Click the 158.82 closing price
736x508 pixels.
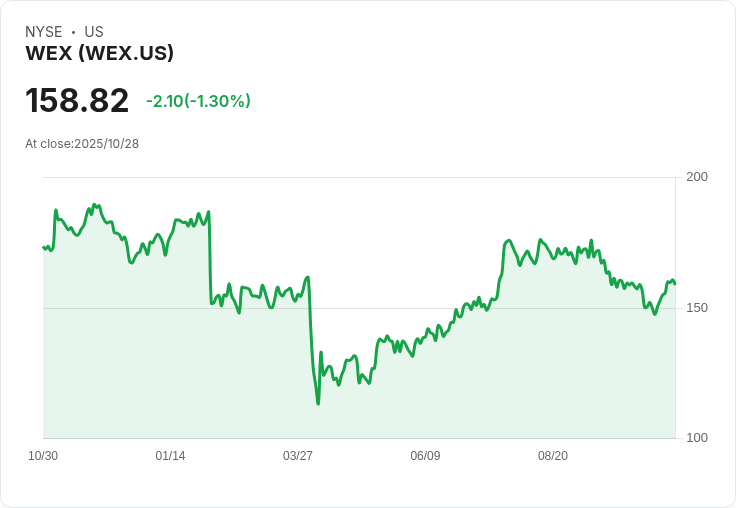click(x=77, y=101)
